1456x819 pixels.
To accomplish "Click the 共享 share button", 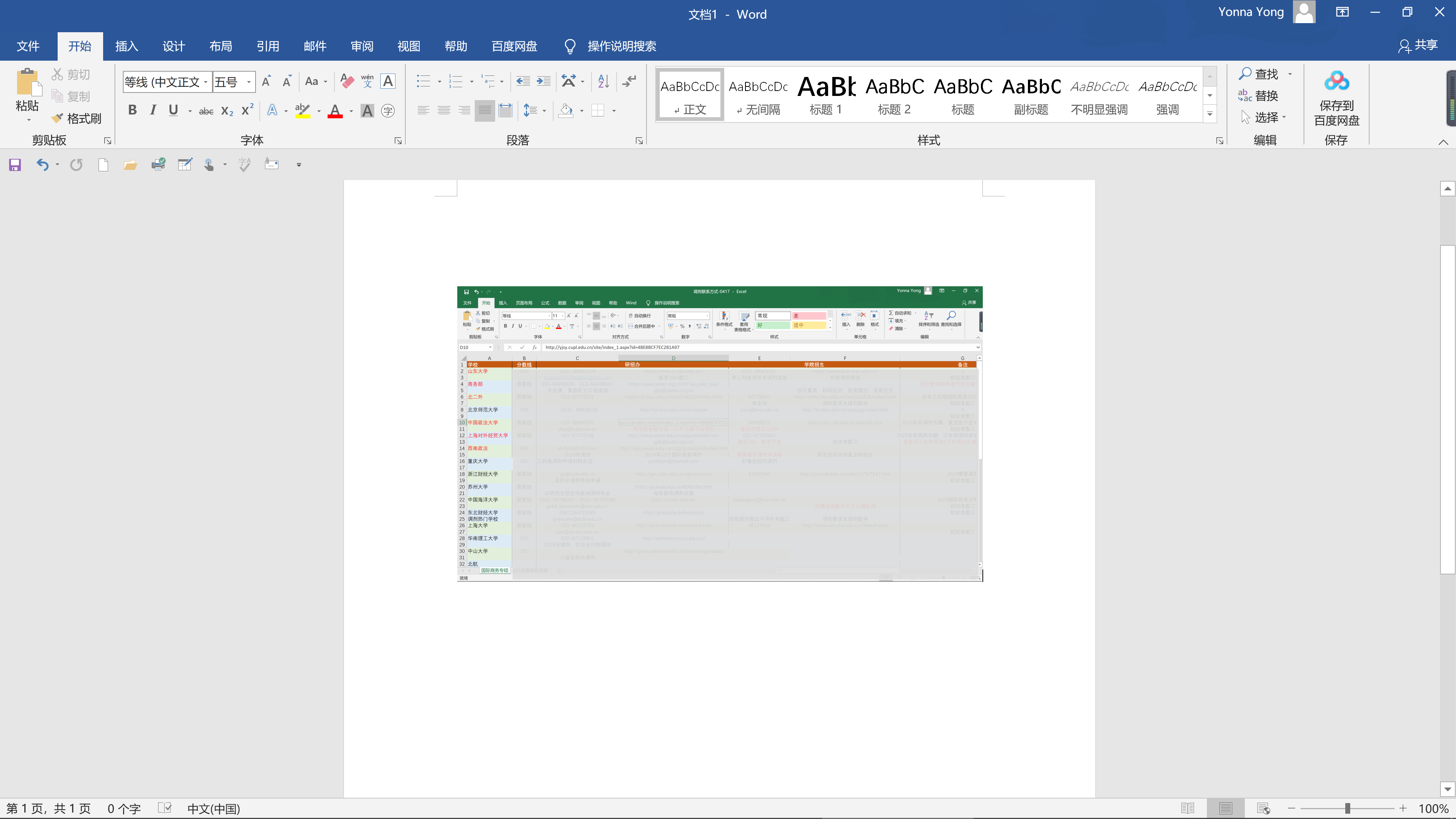I will click(x=1418, y=45).
